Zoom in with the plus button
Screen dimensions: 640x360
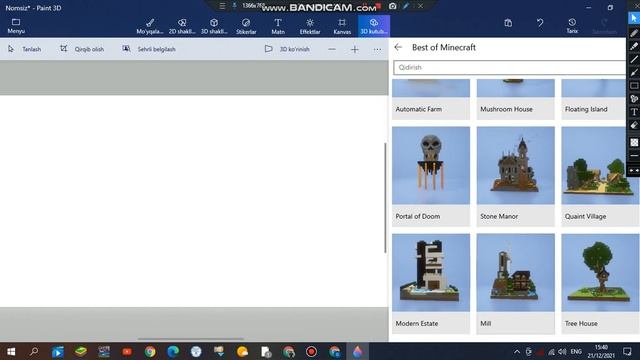(x=354, y=49)
